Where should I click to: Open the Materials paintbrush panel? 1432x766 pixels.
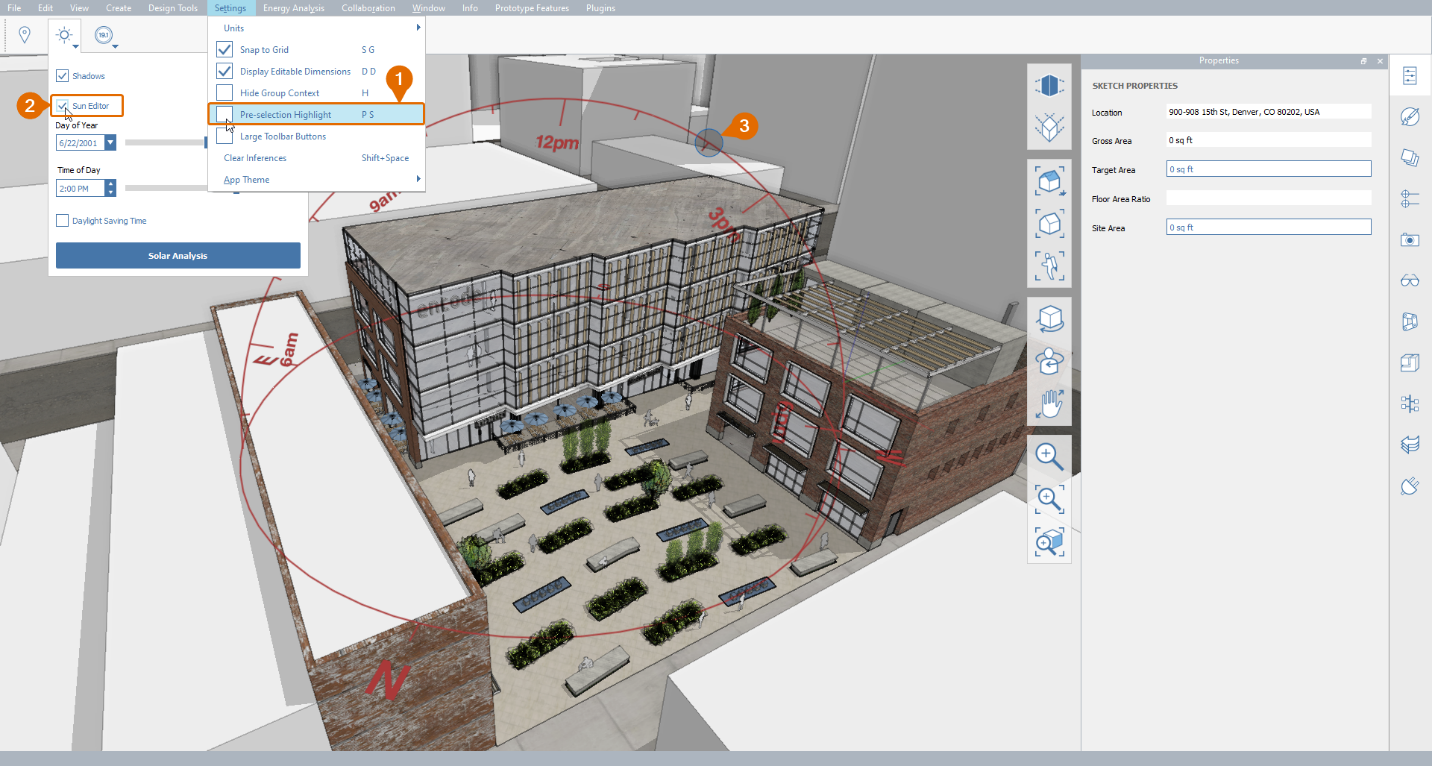1410,117
